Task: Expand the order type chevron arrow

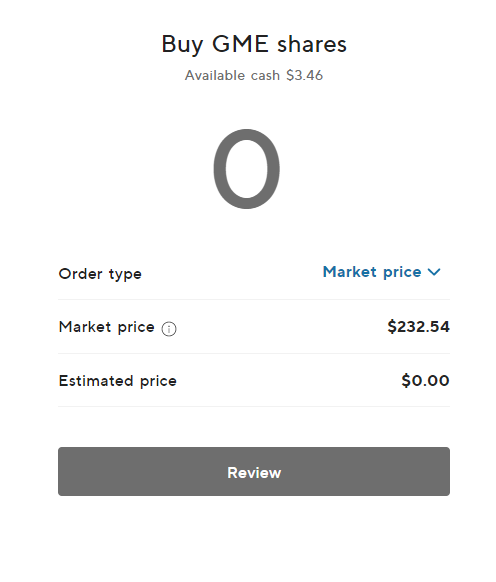Action: point(434,272)
